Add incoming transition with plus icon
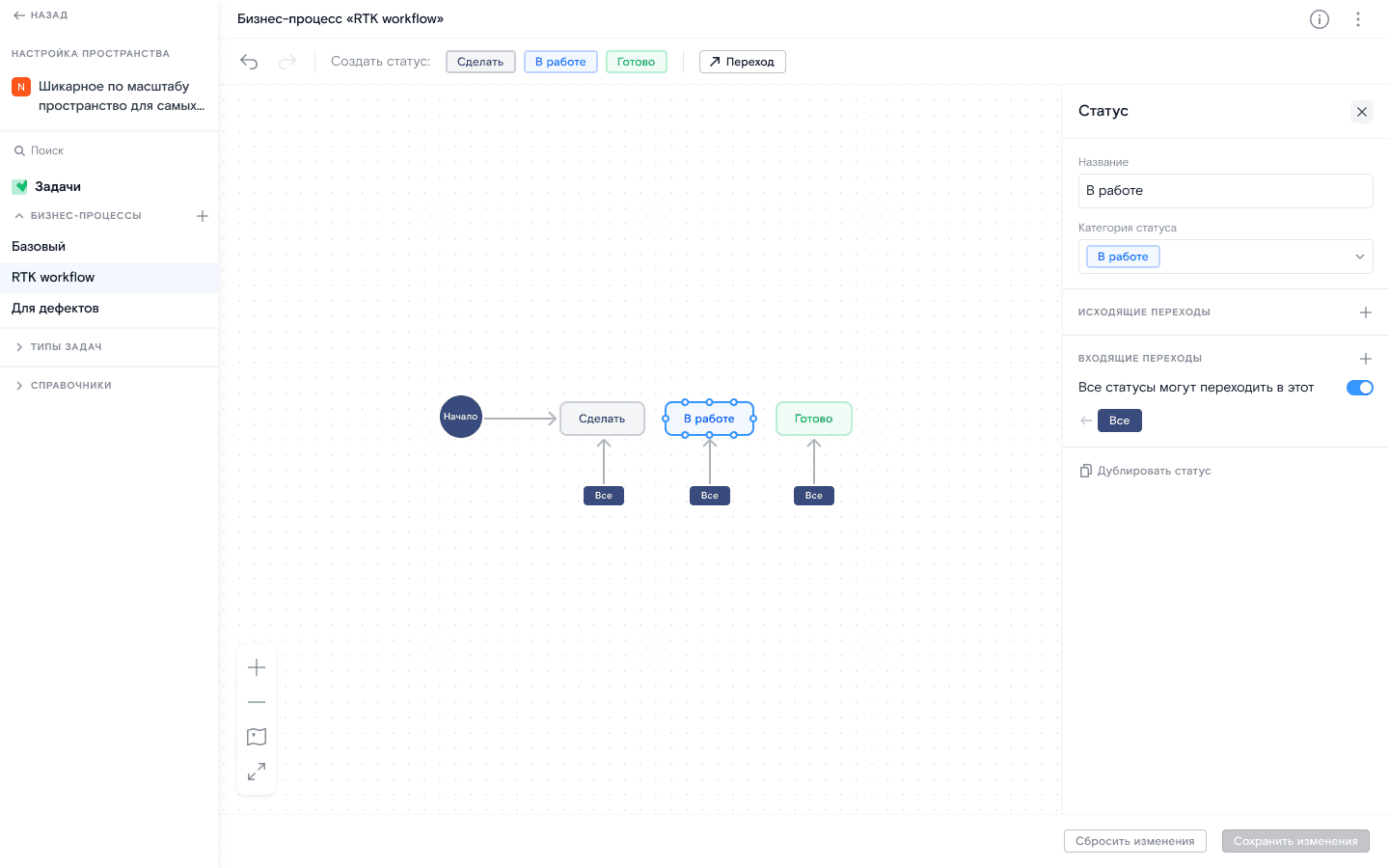Screen dimensions: 1389x868 coord(1366,359)
